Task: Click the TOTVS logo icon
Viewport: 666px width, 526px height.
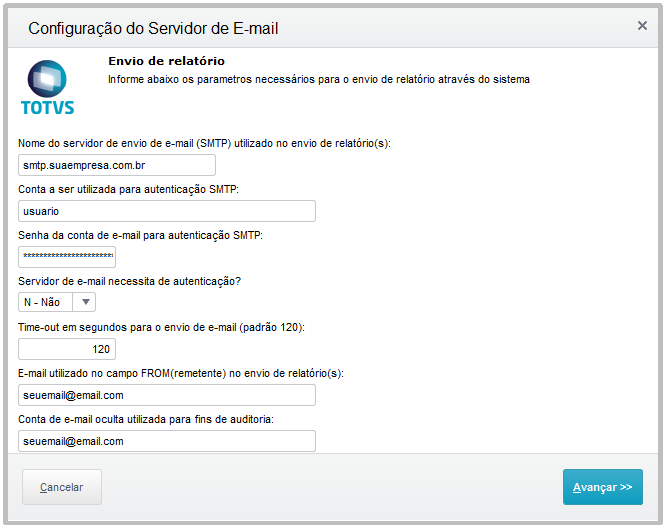Action: tap(47, 86)
